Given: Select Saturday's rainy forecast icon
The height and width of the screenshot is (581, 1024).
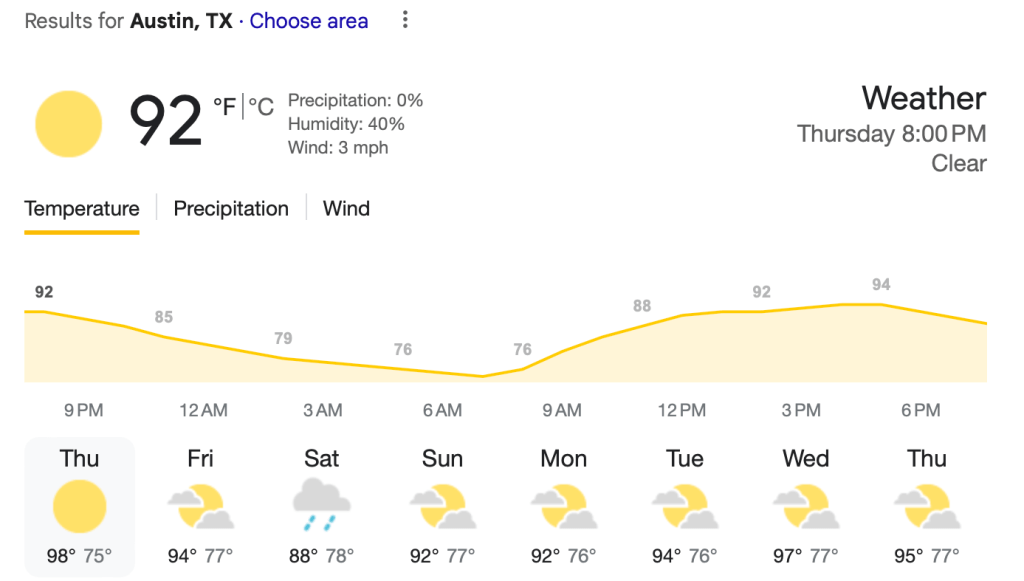Looking at the screenshot, I should point(321,506).
